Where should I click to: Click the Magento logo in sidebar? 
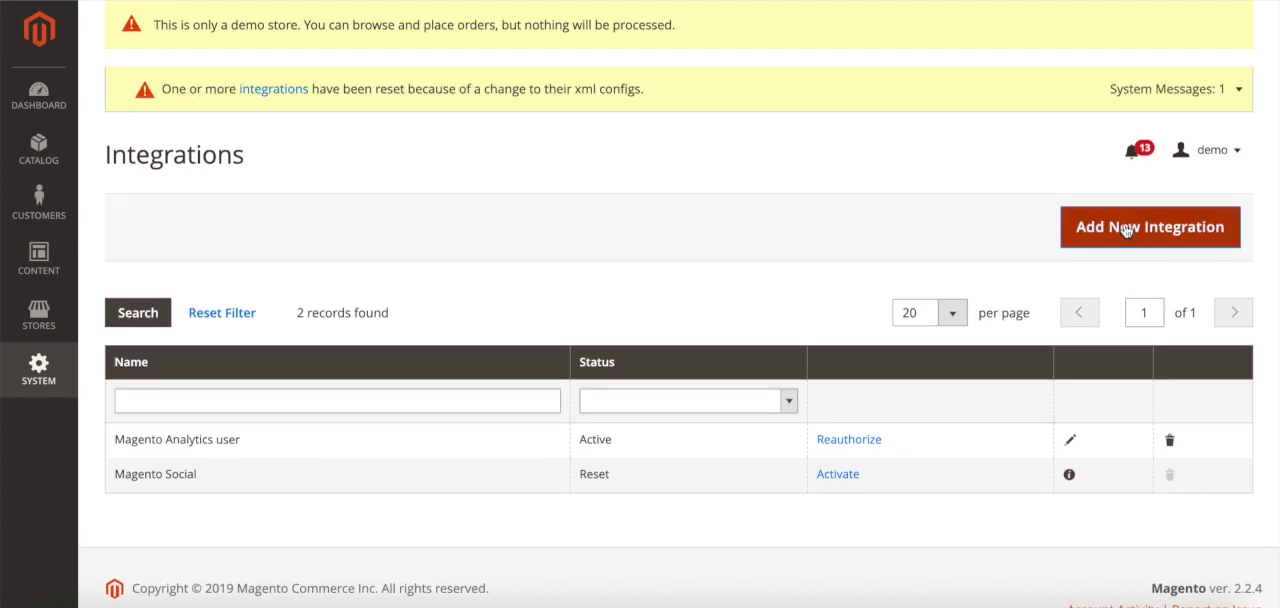(39, 30)
